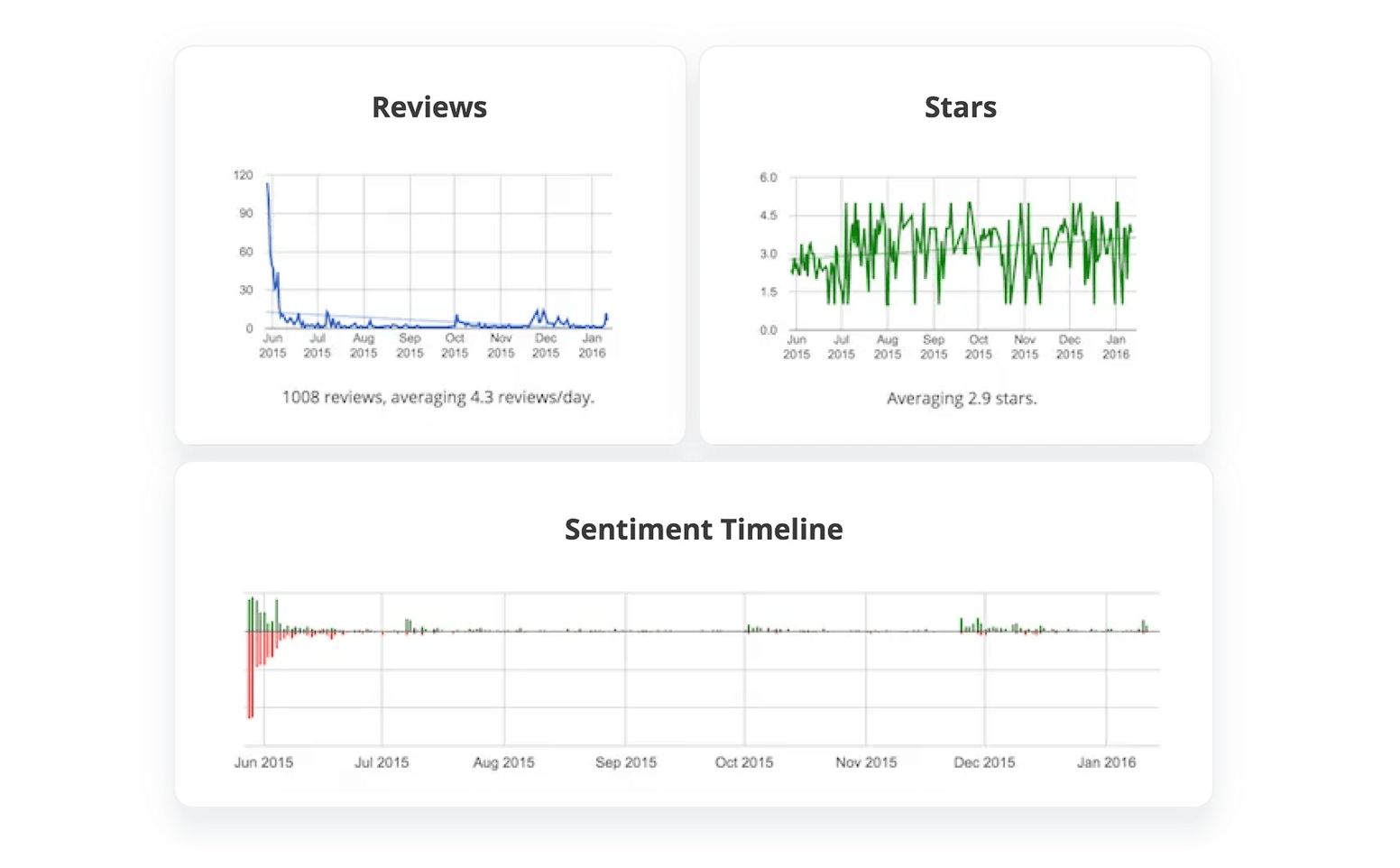Click 'Jun 2015' on the Sentiment Timeline axis
The width and height of the screenshot is (1400, 868).
[x=263, y=762]
